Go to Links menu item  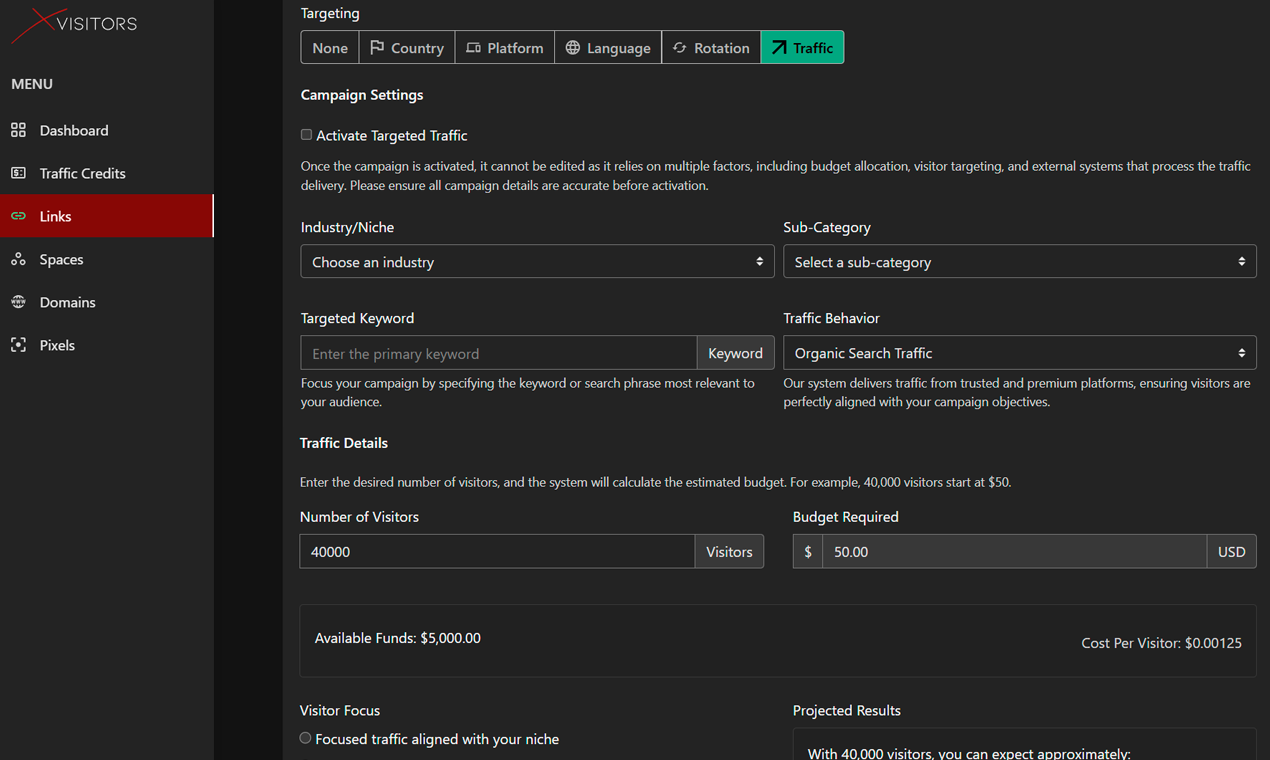tap(107, 216)
